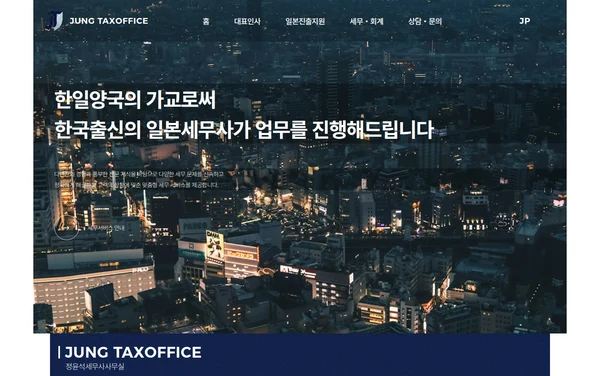Image resolution: width=600 pixels, height=376 pixels.
Task: Click the JUNG TAXOFFICE header text
Action: 109,21
